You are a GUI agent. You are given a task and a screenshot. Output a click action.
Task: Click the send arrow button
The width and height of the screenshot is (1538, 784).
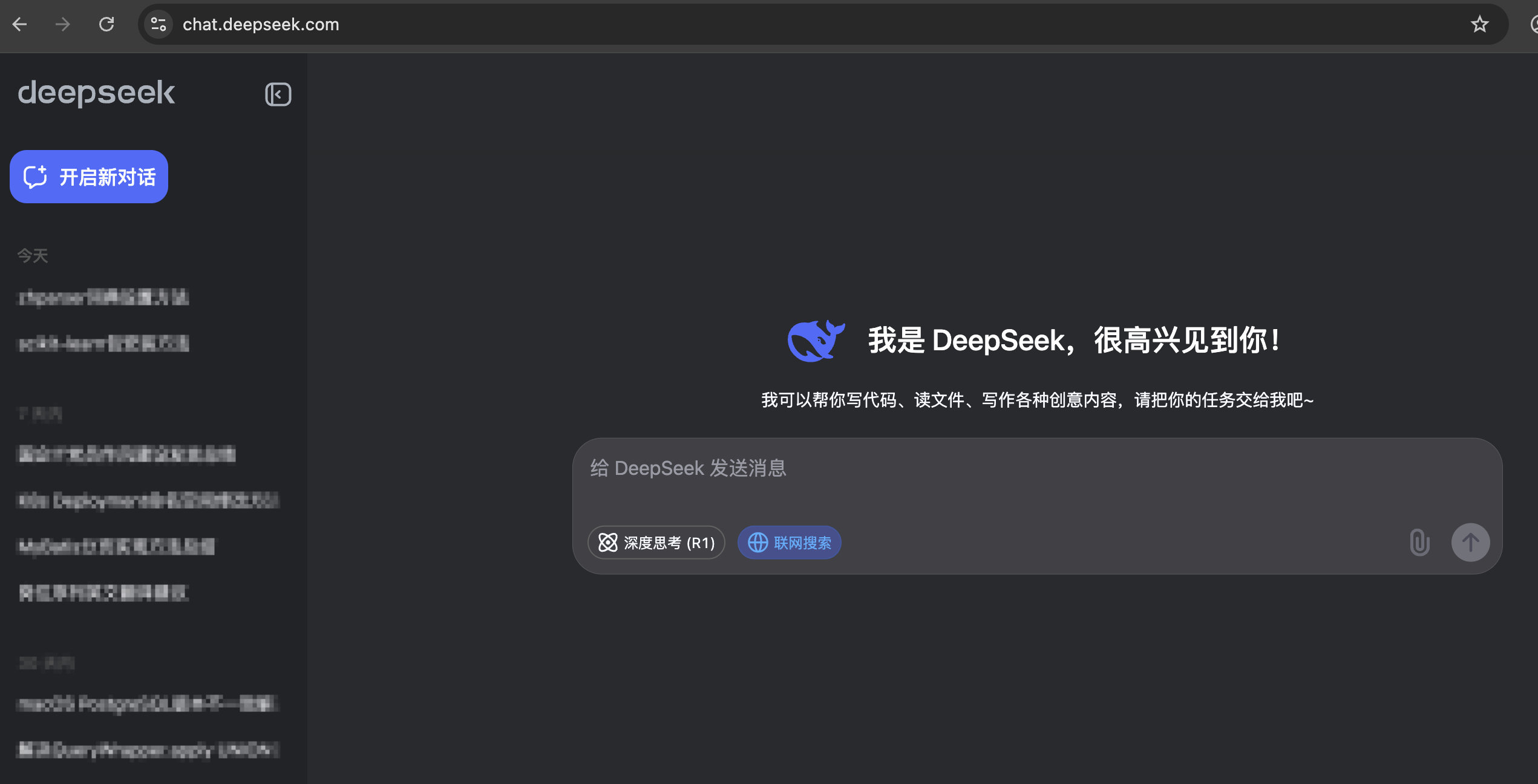click(x=1470, y=543)
